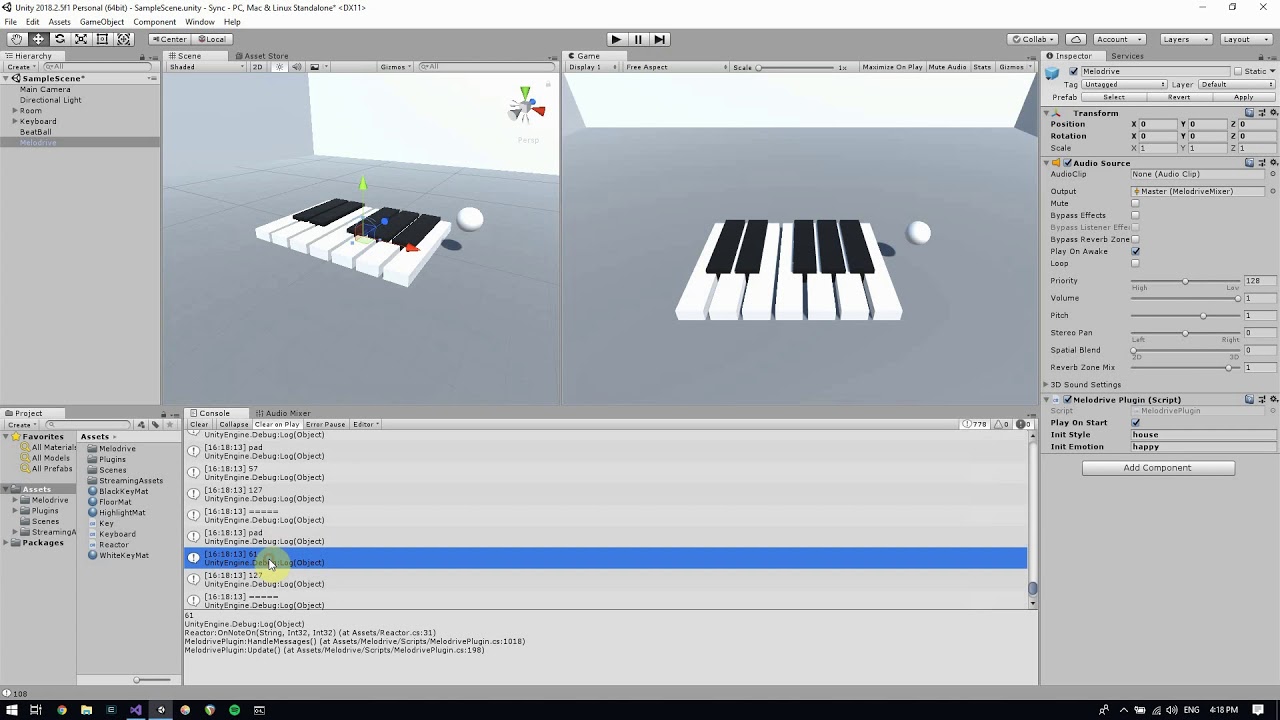
Task: Open the Component menu
Action: click(154, 22)
